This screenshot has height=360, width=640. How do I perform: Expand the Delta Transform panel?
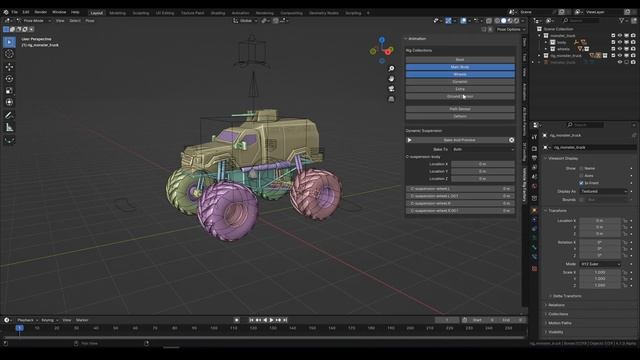tap(550, 296)
